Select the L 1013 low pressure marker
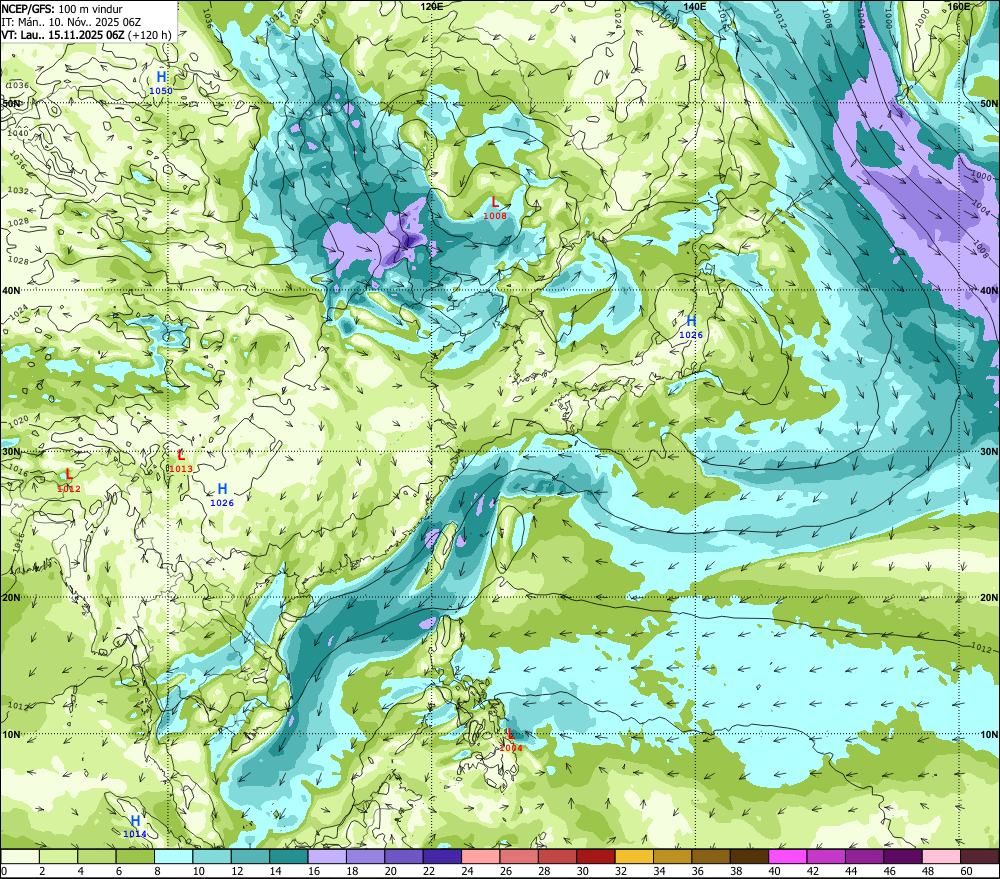The height and width of the screenshot is (879, 1000). click(x=181, y=461)
